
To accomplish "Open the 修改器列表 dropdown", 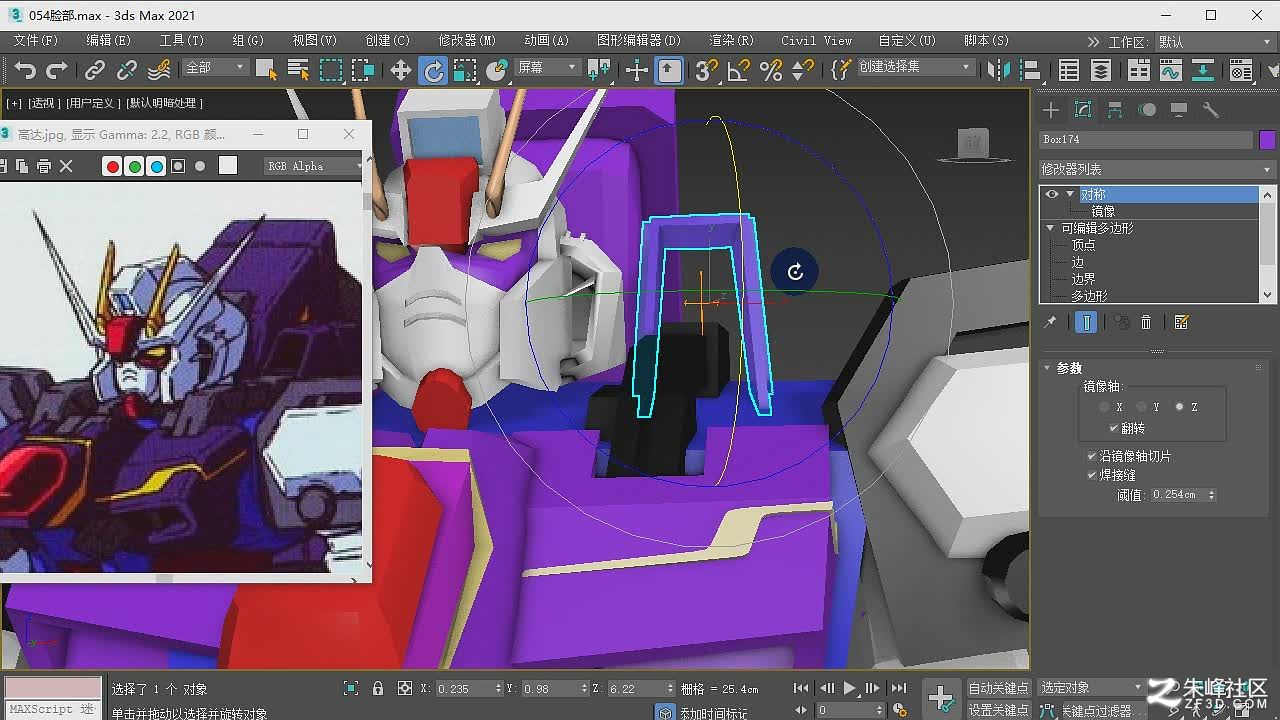I will tap(1157, 169).
